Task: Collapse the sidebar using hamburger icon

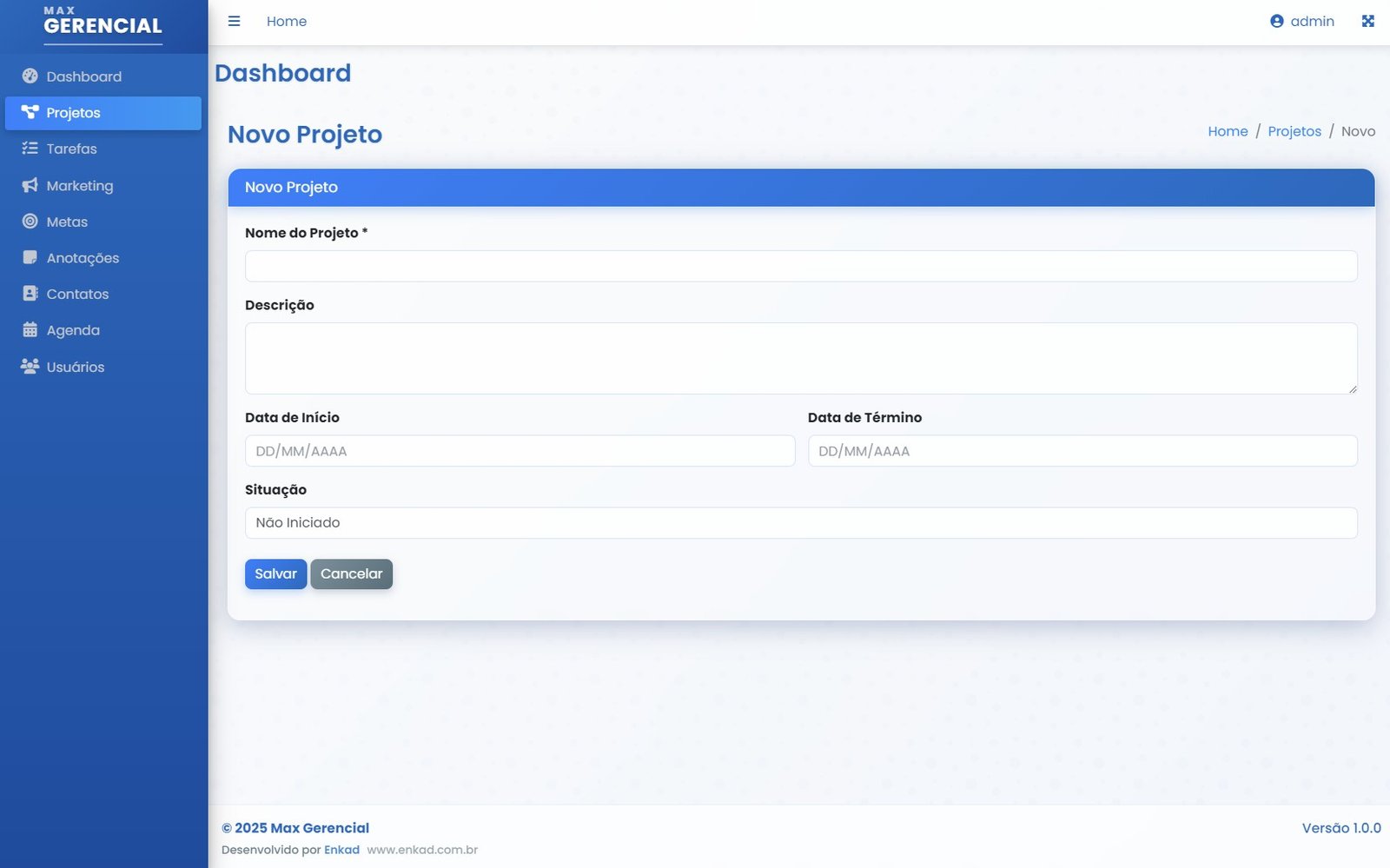Action: (234, 21)
